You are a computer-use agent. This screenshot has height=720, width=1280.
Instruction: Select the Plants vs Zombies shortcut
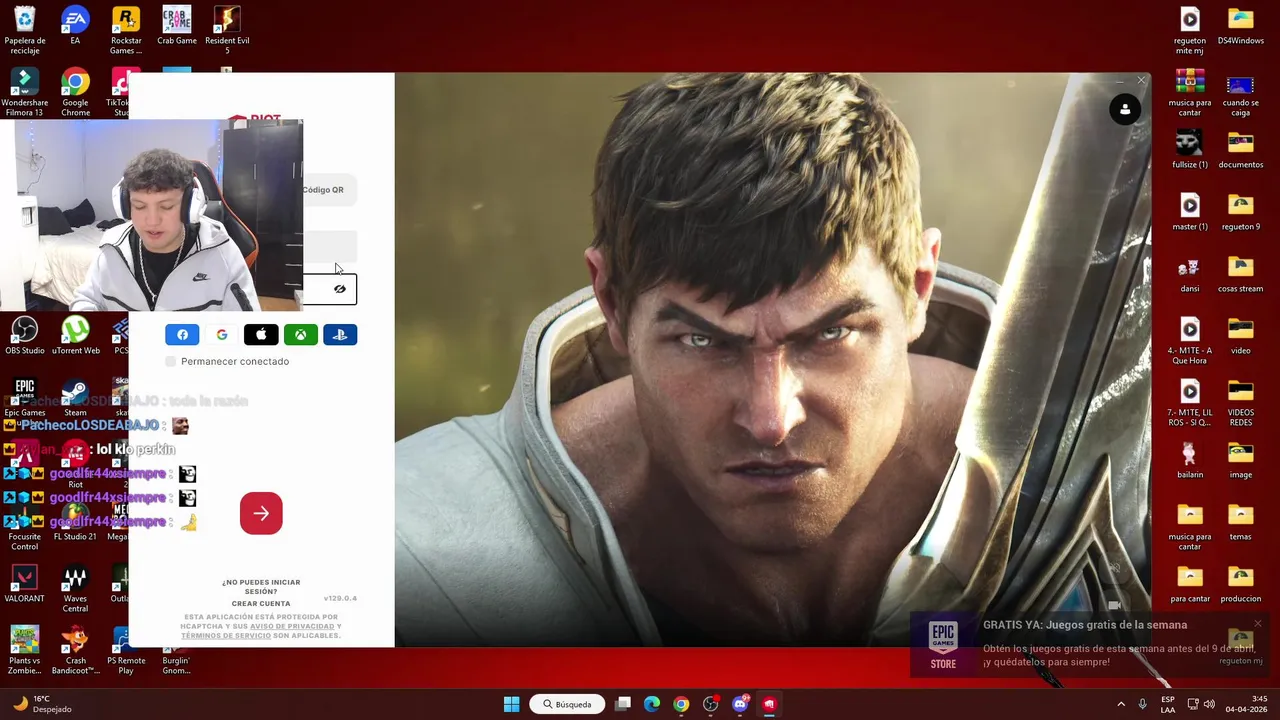click(x=24, y=651)
